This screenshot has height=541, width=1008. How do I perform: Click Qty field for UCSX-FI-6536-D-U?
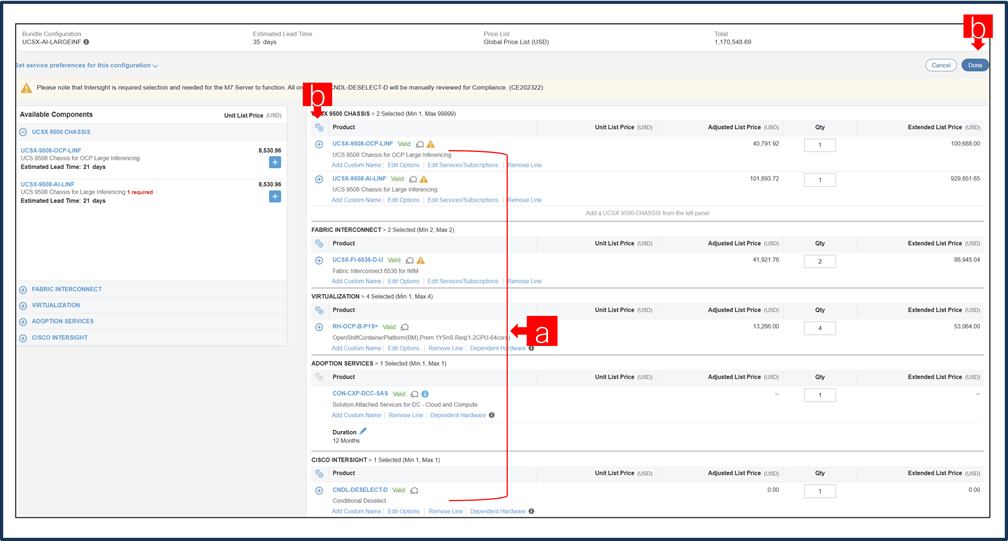(820, 262)
